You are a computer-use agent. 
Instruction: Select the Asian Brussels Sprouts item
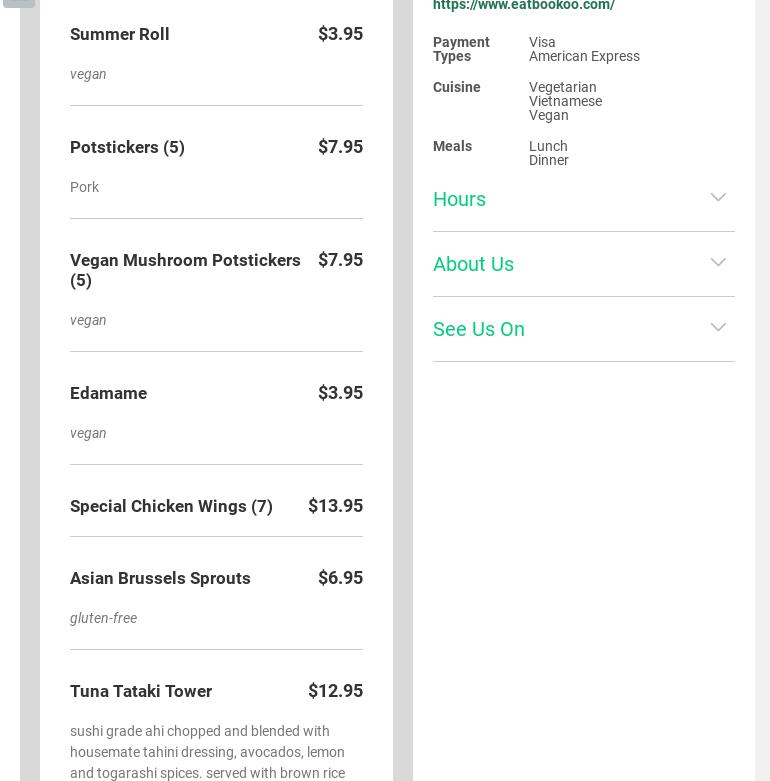click(160, 578)
